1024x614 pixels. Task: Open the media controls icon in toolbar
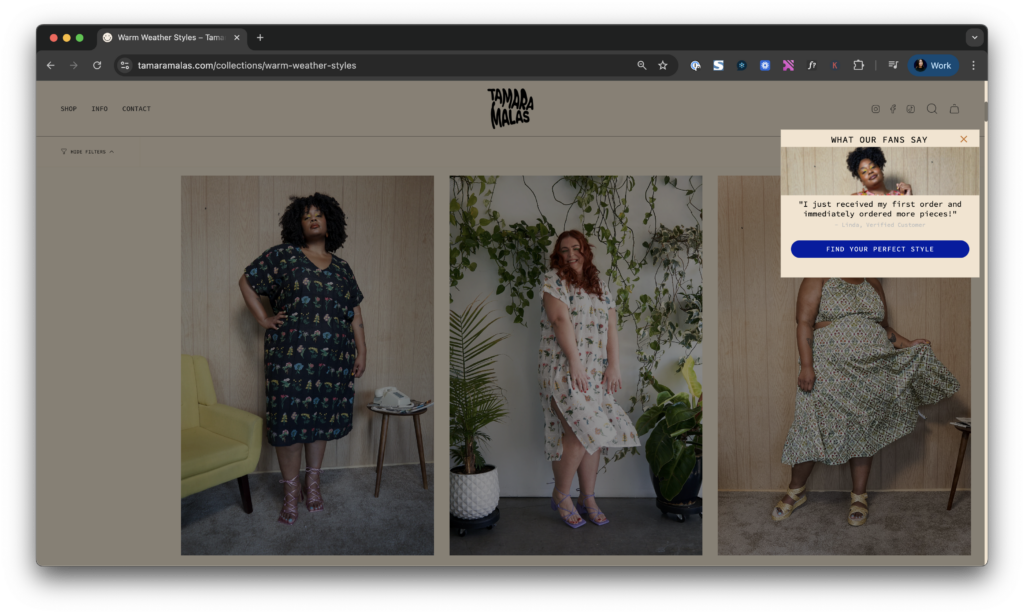pos(893,66)
